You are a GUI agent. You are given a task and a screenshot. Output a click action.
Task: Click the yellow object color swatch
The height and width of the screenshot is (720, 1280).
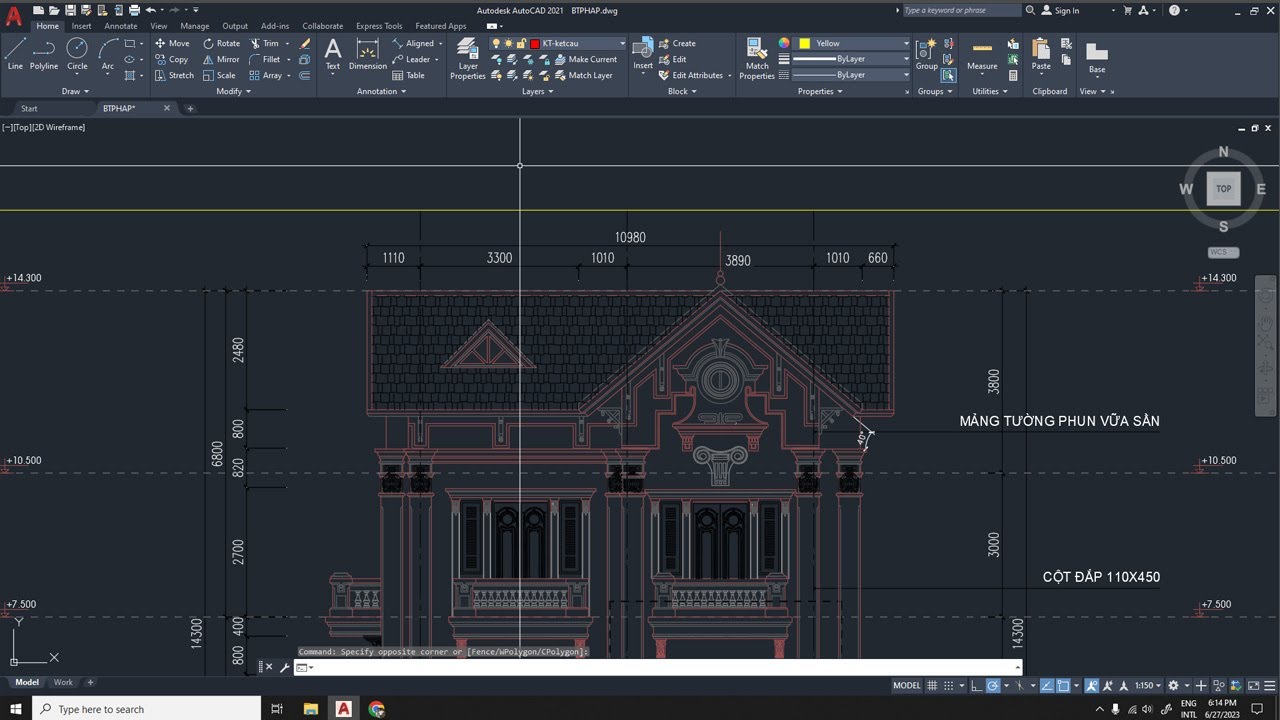pos(804,43)
